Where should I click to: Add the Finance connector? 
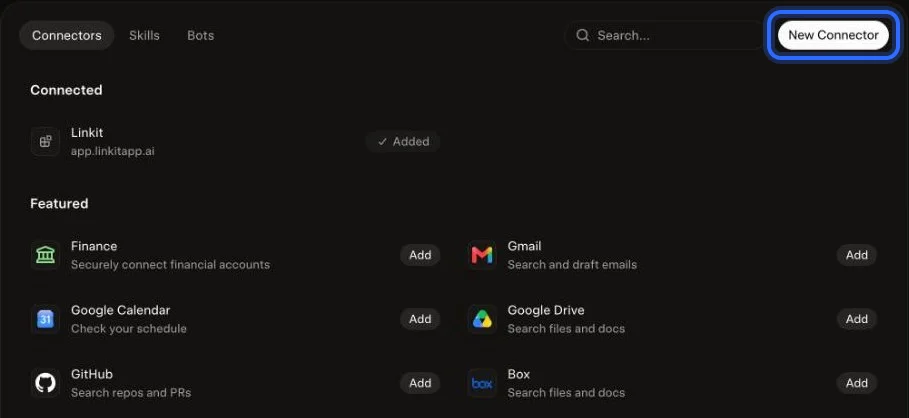[420, 255]
